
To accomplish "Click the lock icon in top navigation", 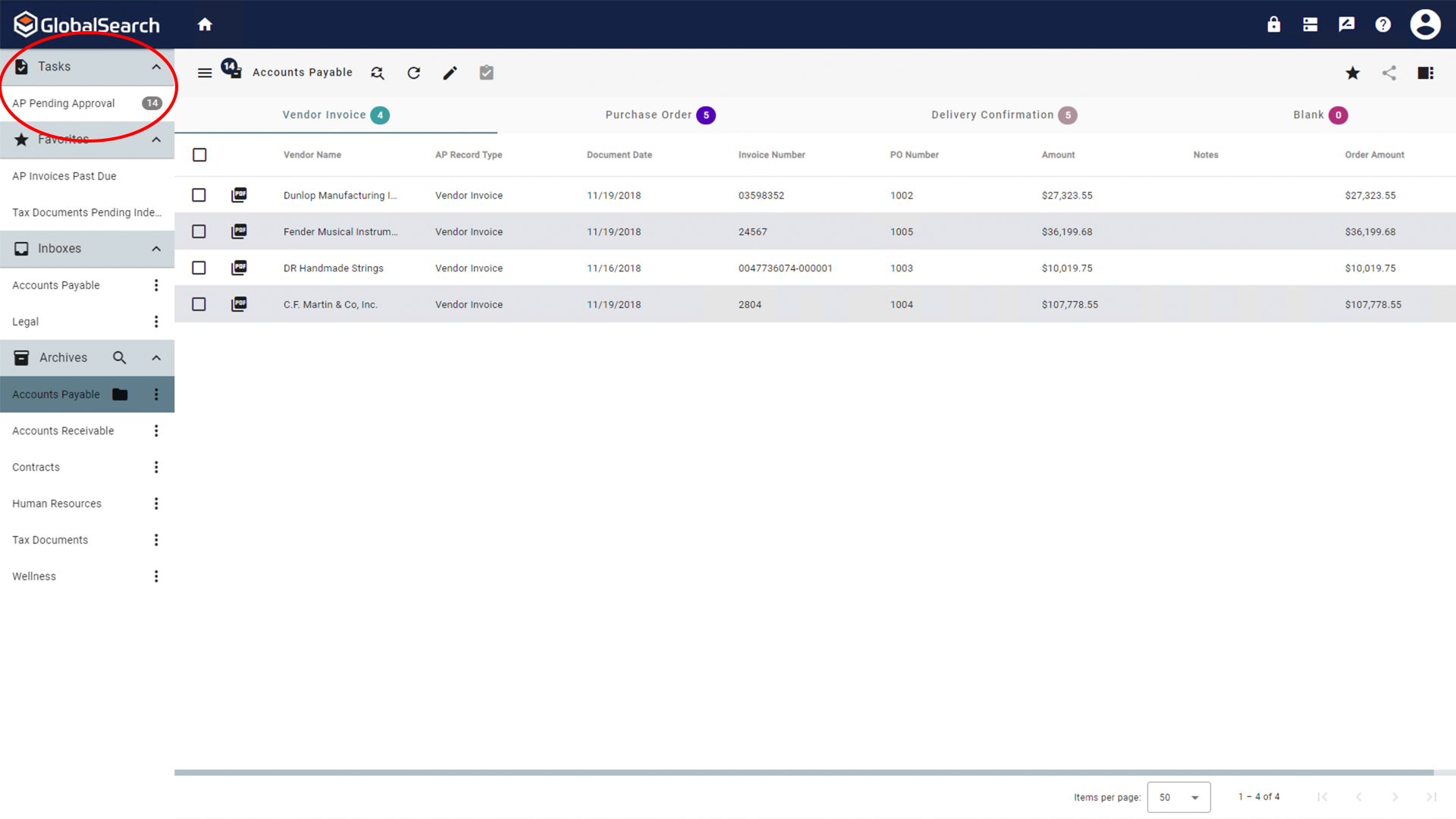I will (1273, 24).
